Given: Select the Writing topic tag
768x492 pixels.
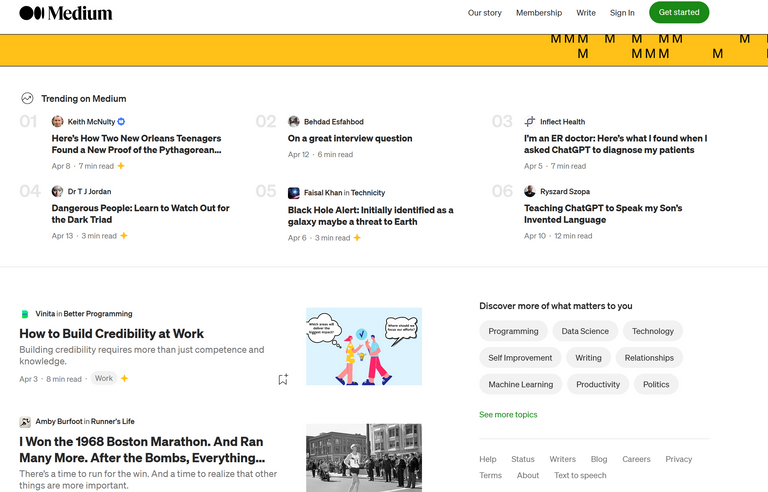Looking at the screenshot, I should [x=588, y=358].
